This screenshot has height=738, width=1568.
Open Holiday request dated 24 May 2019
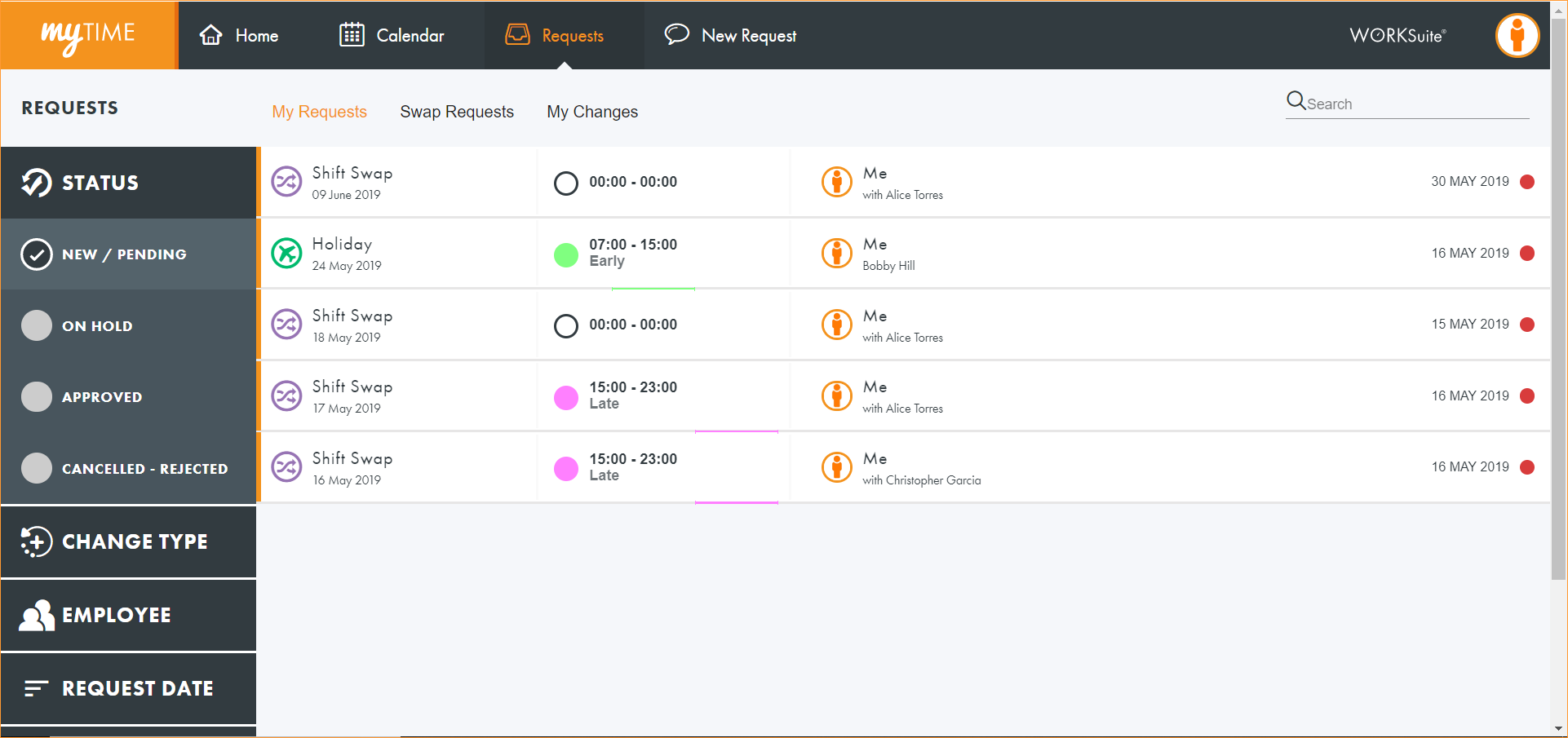(904, 253)
